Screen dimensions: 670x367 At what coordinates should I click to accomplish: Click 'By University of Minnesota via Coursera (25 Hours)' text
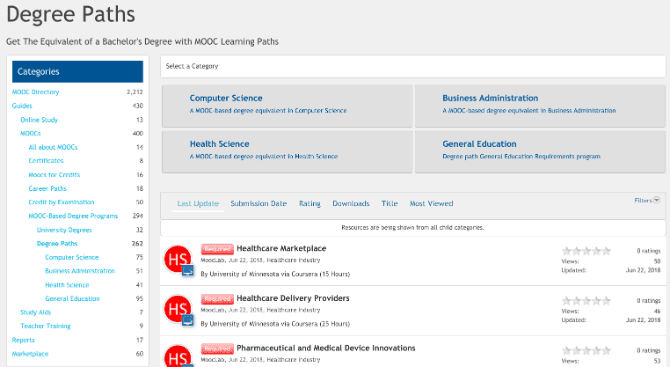(275, 324)
